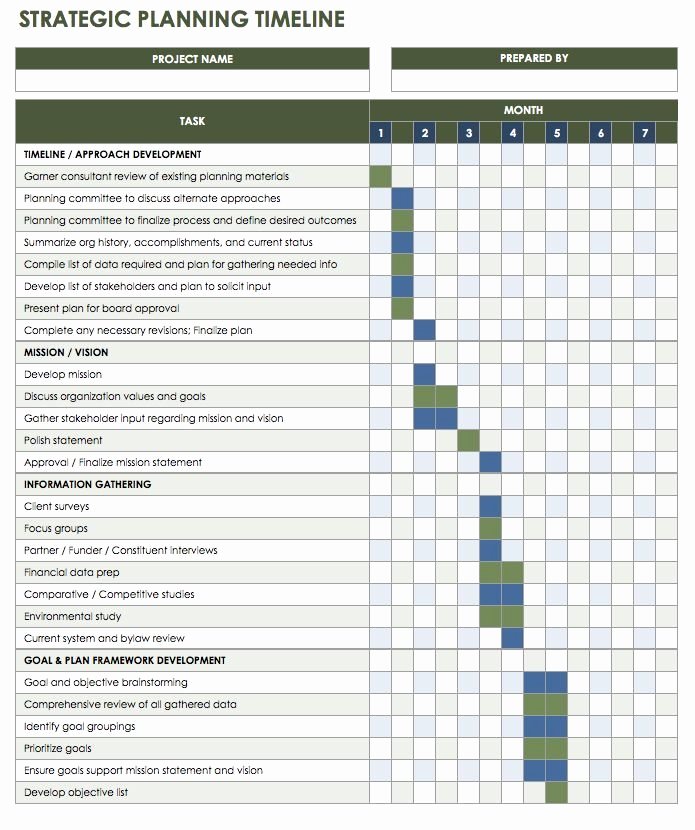This screenshot has width=695, height=830.
Task: Click the blue bar for Develop mission
Action: (425, 374)
